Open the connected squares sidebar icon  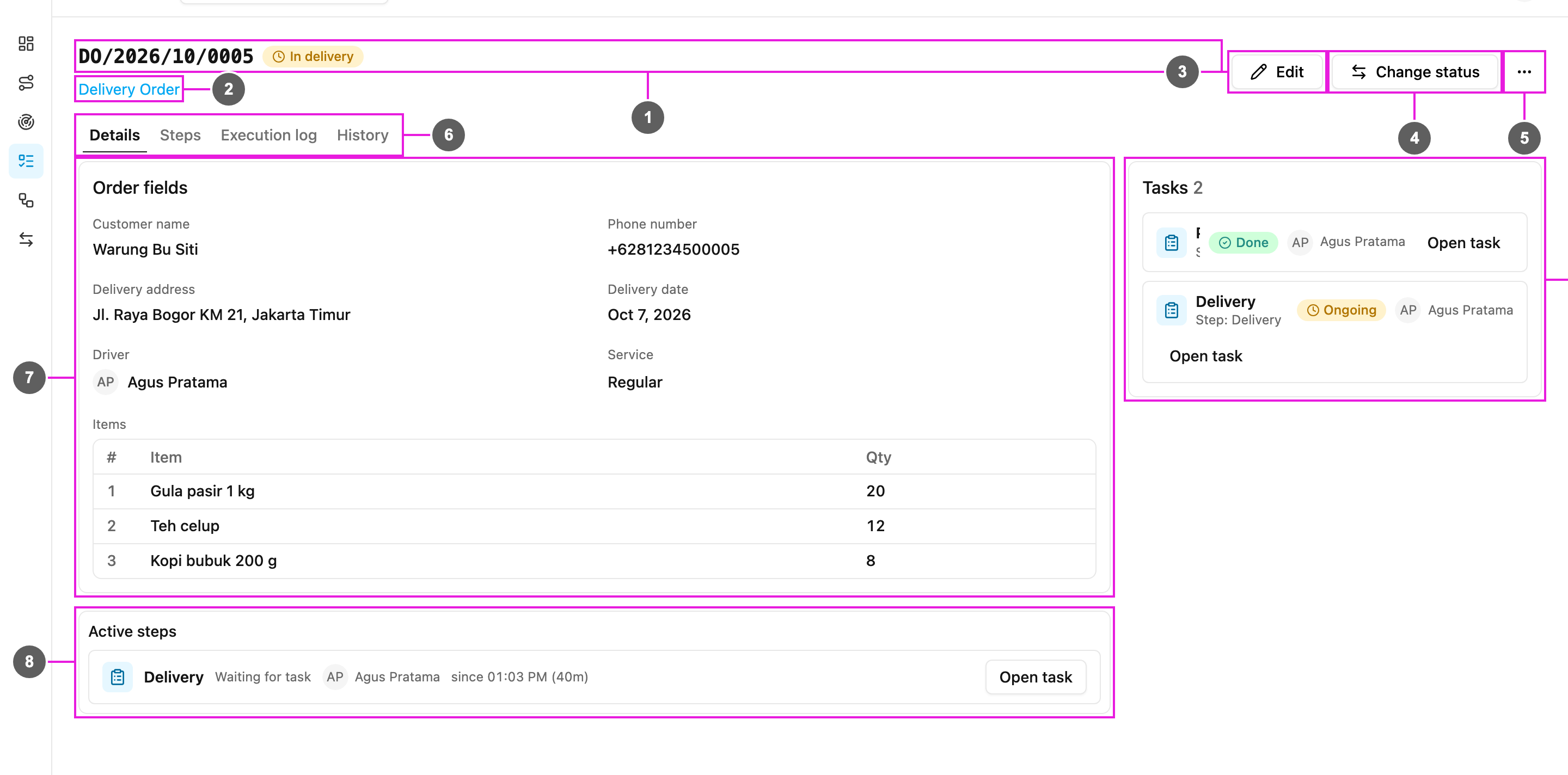click(x=26, y=200)
